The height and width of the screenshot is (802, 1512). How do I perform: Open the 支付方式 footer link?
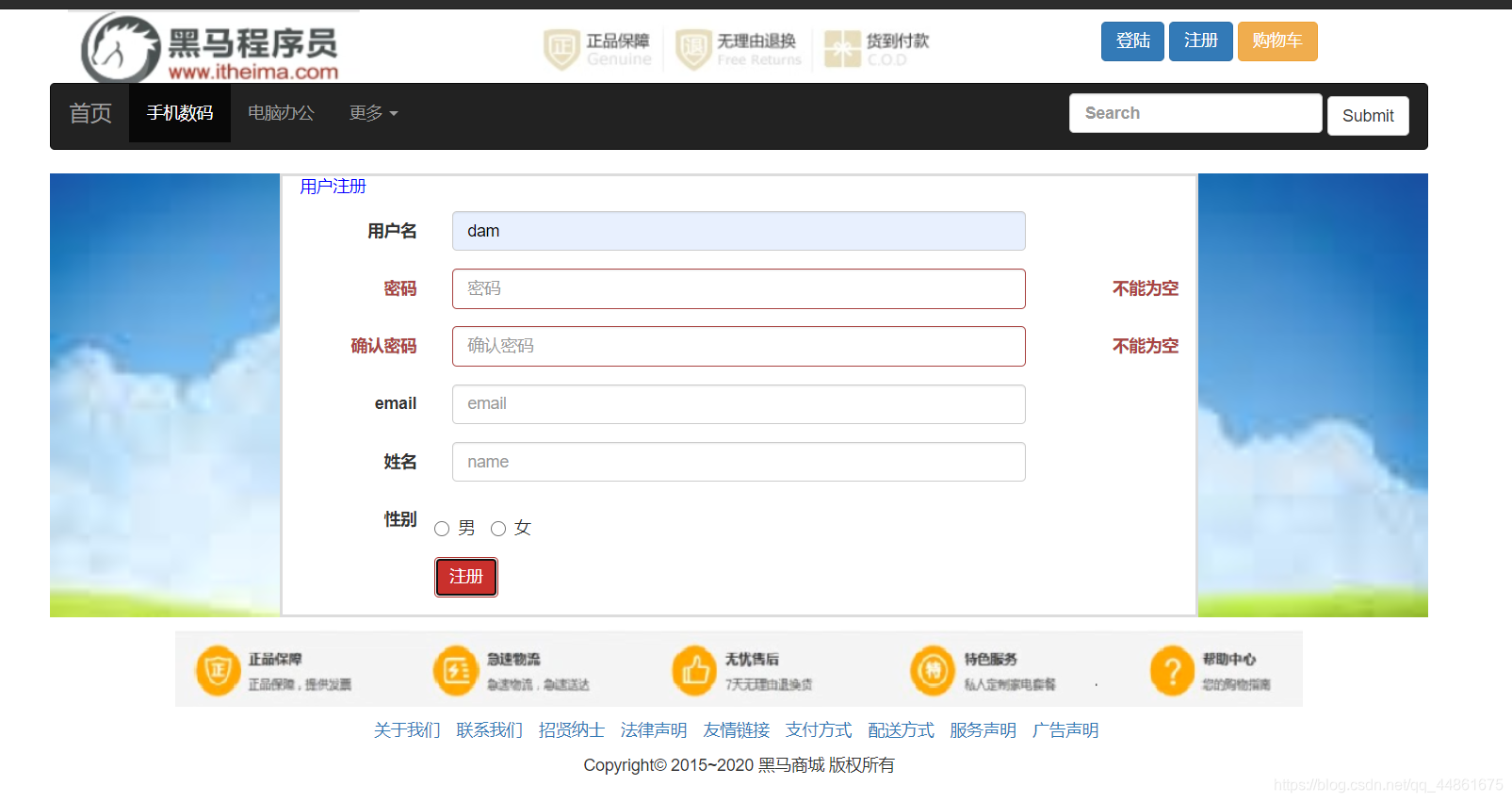(x=819, y=730)
